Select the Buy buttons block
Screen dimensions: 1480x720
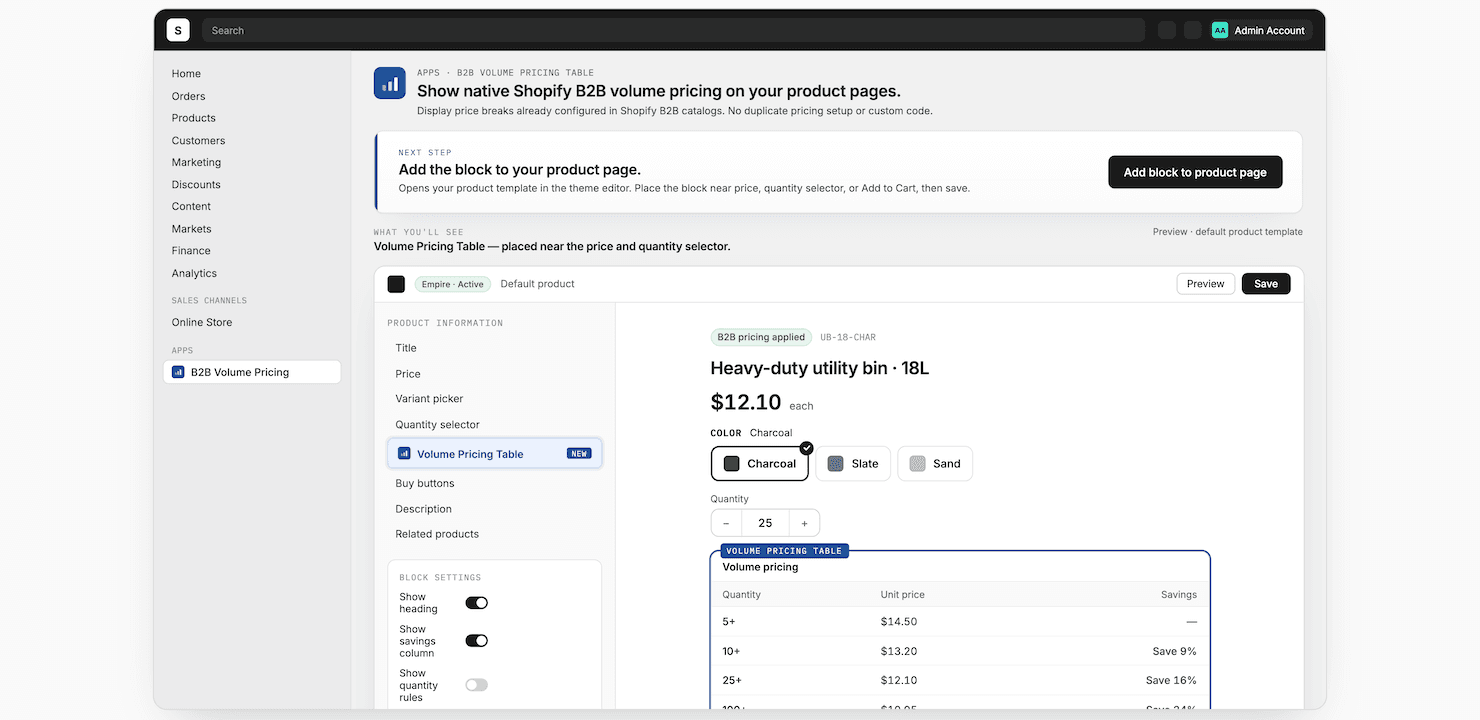click(x=425, y=483)
